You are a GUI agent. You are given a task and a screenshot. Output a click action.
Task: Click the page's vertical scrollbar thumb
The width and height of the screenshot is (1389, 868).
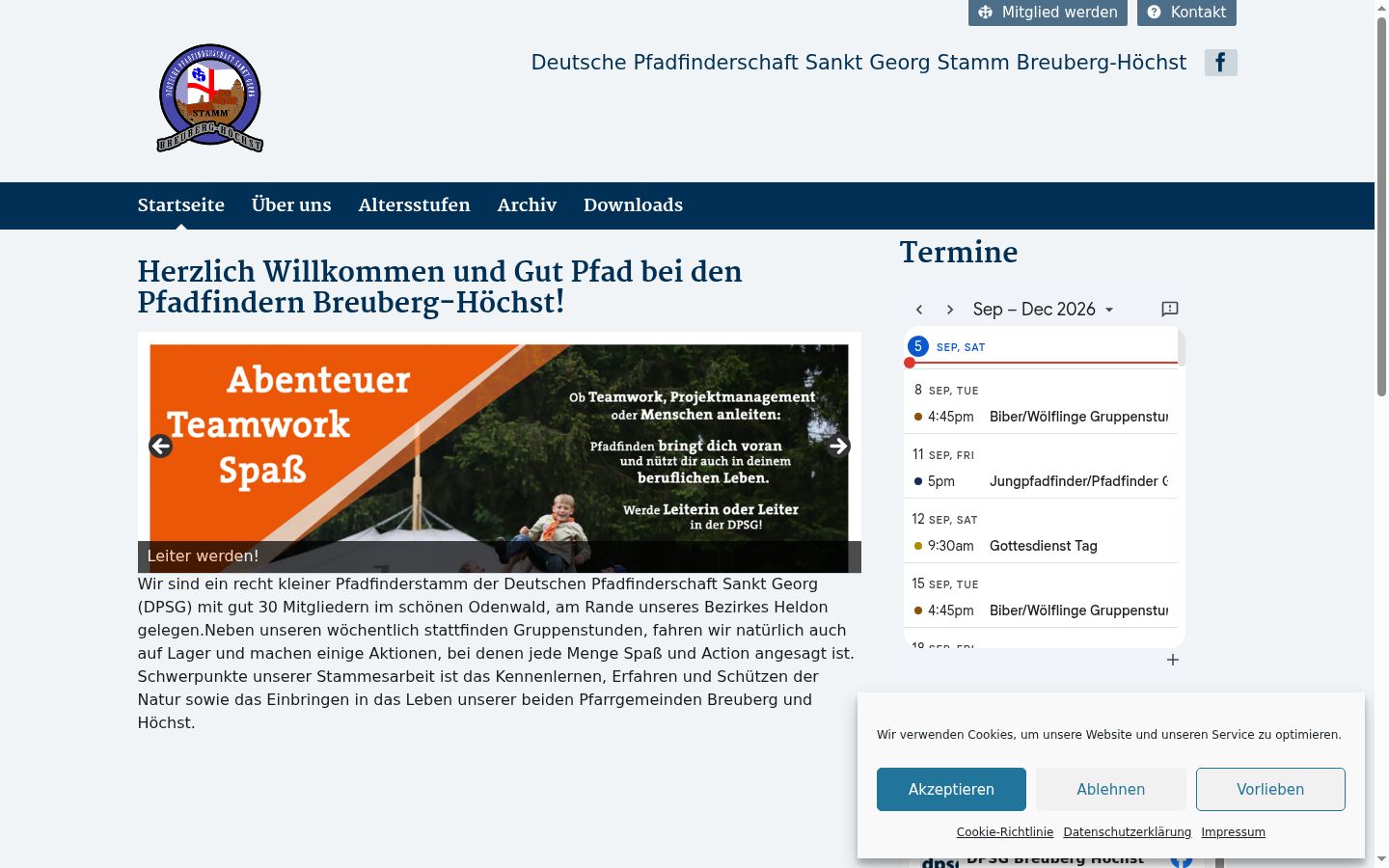(1381, 207)
